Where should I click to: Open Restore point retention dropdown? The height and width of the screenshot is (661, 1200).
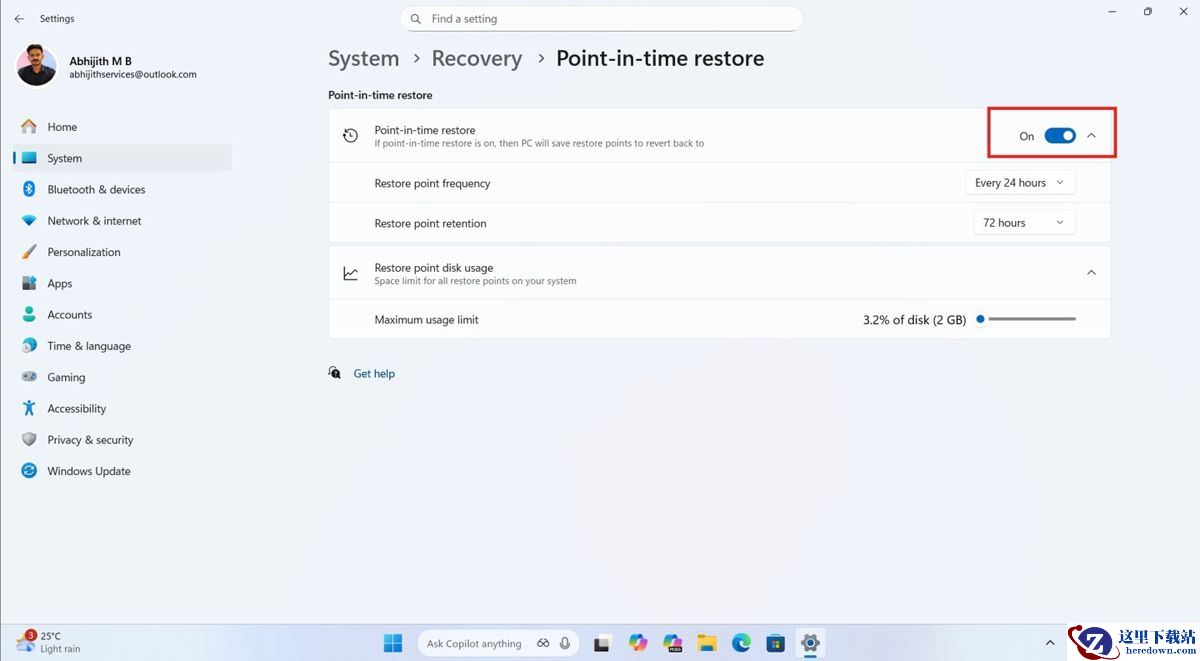point(1024,223)
